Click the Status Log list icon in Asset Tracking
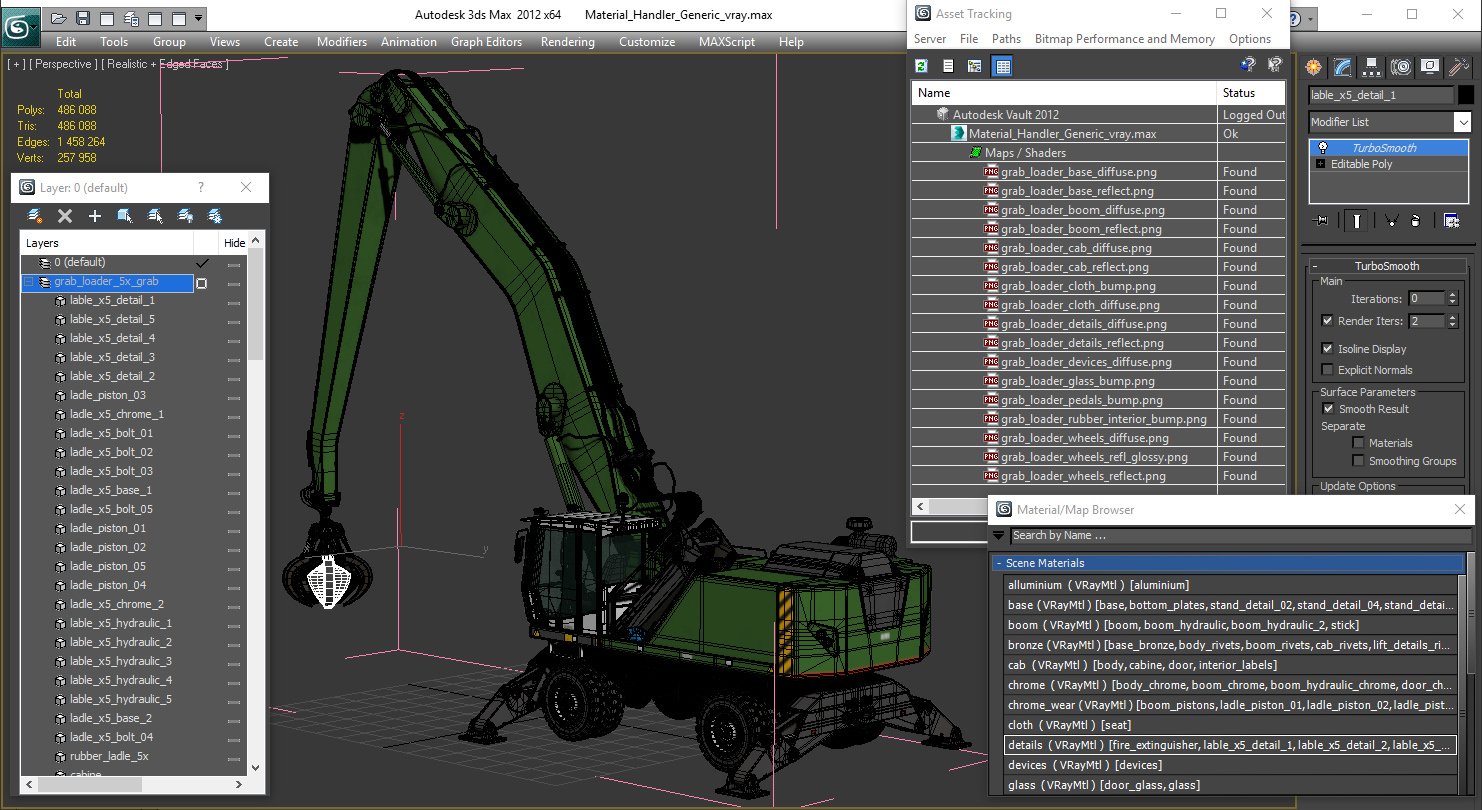This screenshot has width=1482, height=810. 948,66
